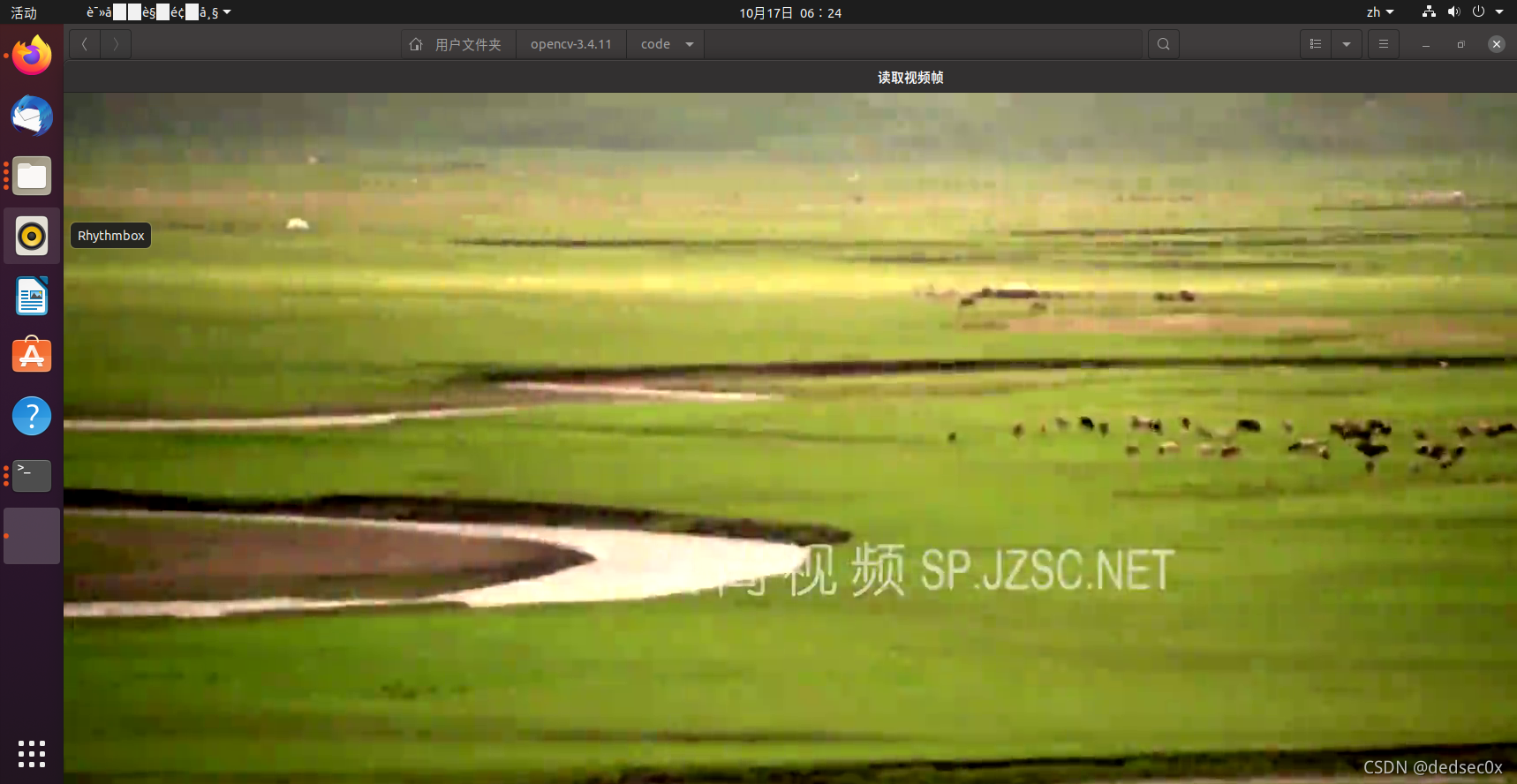Open Ubuntu Software store icon
The height and width of the screenshot is (784, 1517).
tap(32, 356)
